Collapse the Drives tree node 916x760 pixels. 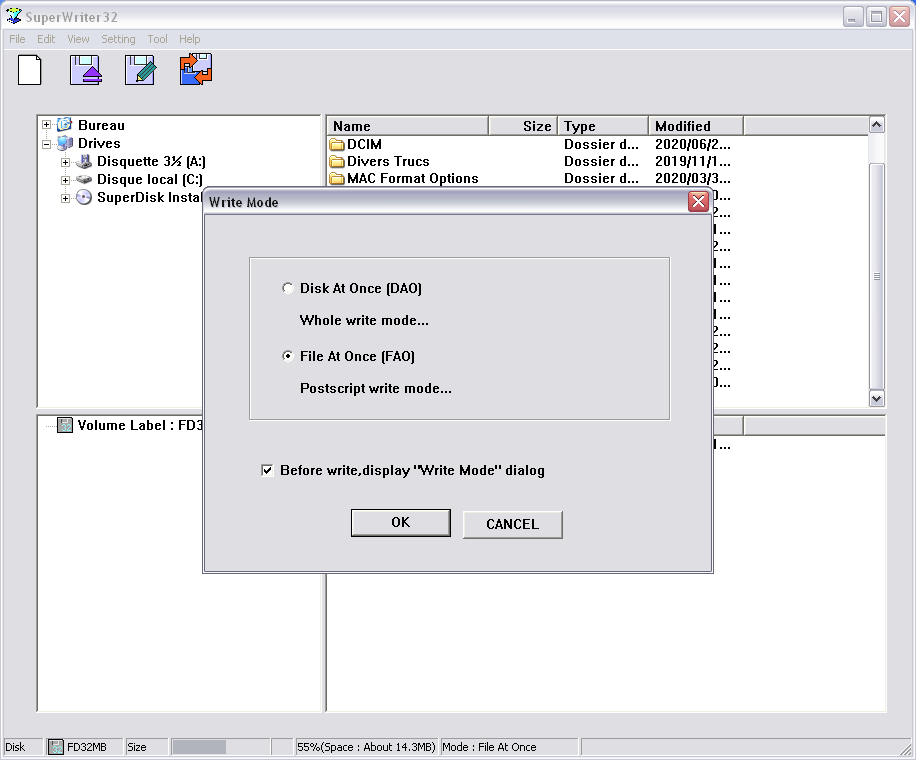[x=46, y=143]
